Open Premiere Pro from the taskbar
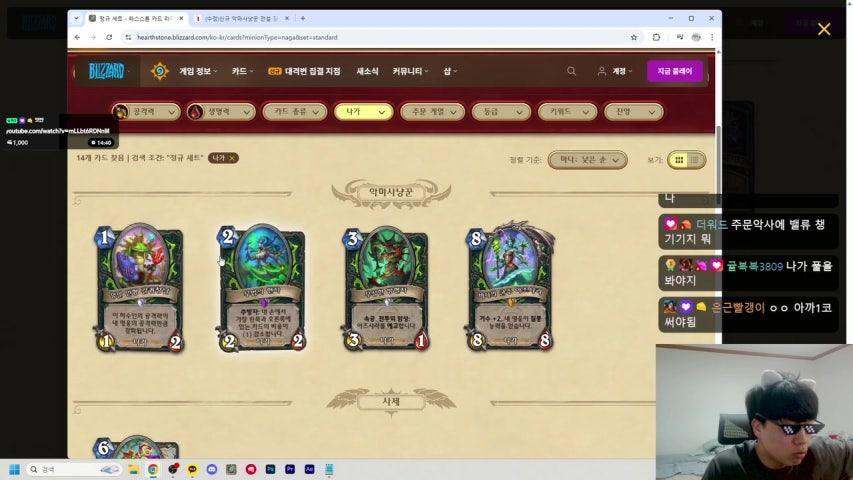853x480 pixels. pyautogui.click(x=290, y=469)
